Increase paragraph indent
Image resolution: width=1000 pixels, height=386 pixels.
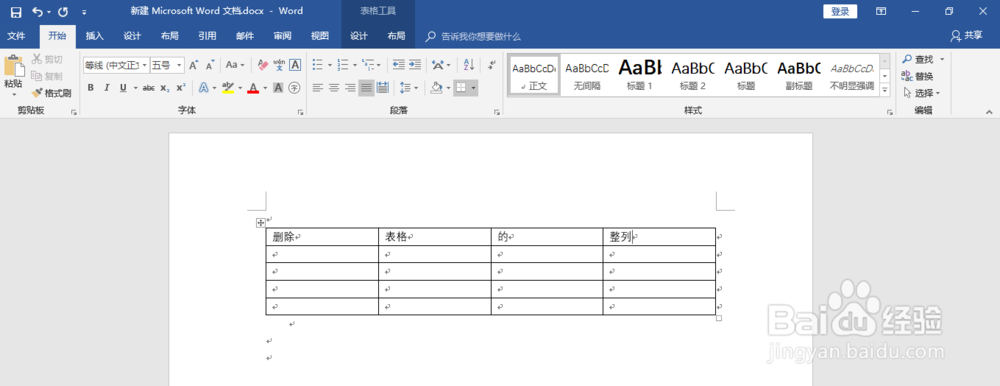click(x=415, y=65)
